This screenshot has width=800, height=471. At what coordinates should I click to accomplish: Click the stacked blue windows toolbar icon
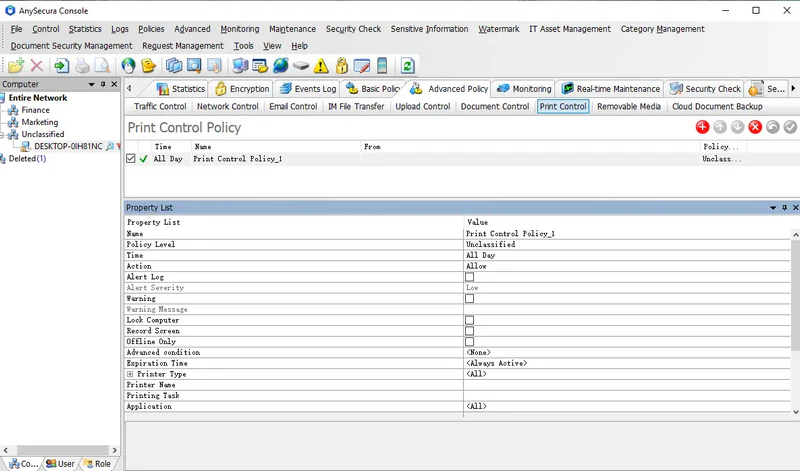click(174, 65)
